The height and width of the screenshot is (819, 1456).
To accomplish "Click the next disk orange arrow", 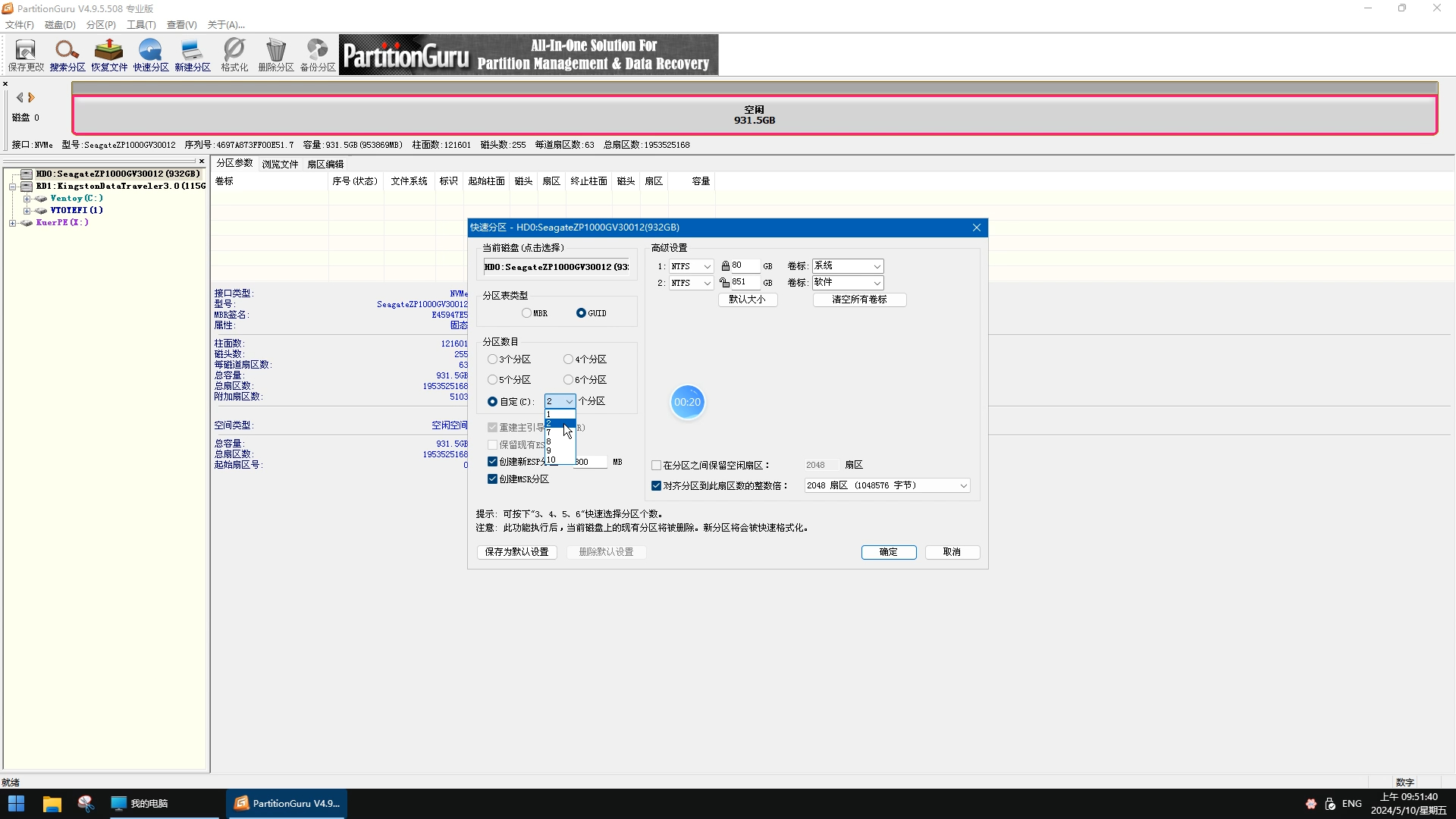I will (x=32, y=98).
